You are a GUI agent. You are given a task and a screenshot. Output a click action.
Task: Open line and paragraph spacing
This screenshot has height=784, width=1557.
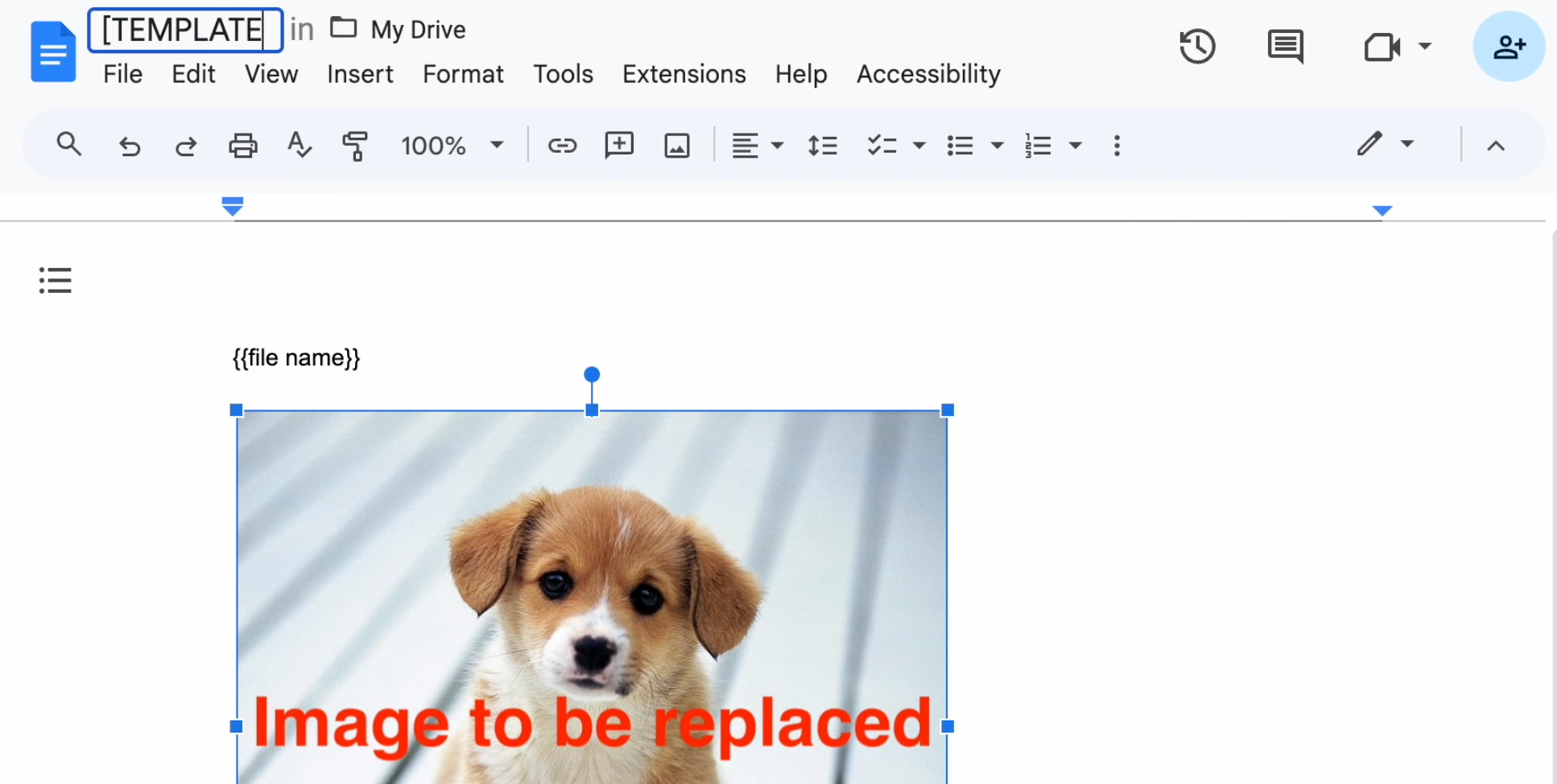pyautogui.click(x=823, y=146)
